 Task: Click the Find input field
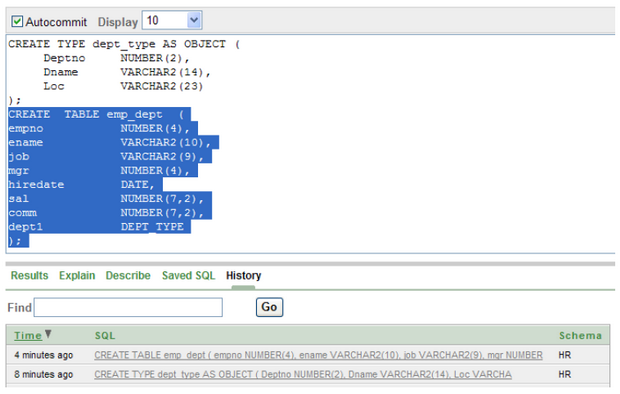coord(128,307)
